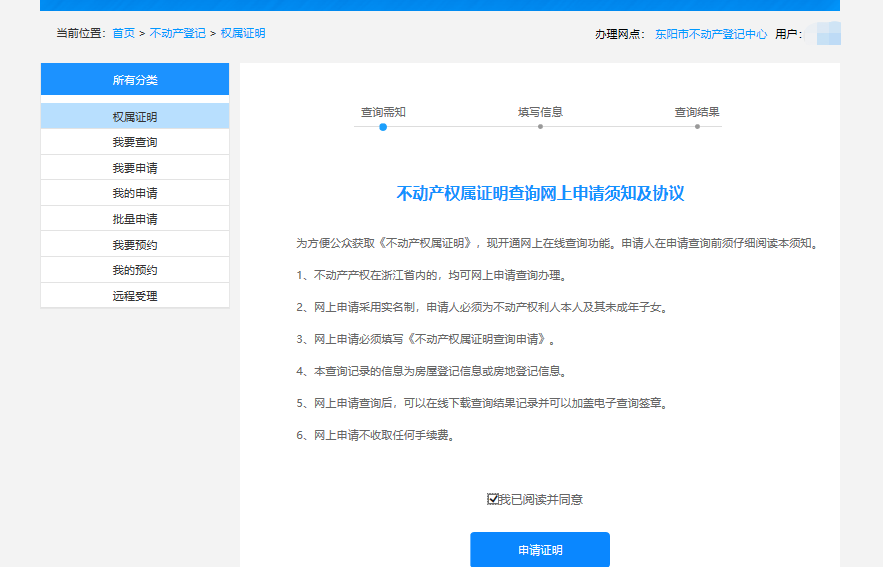The image size is (883, 567).
Task: Click rule 2 about 实名制 application
Action: click(483, 307)
